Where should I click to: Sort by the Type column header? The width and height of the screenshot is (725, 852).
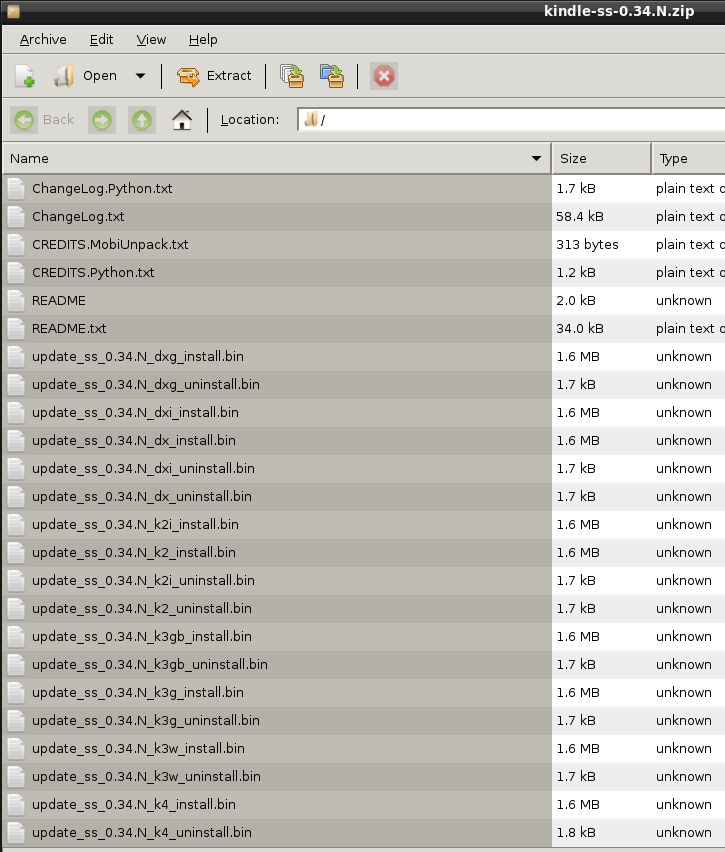[x=689, y=159]
